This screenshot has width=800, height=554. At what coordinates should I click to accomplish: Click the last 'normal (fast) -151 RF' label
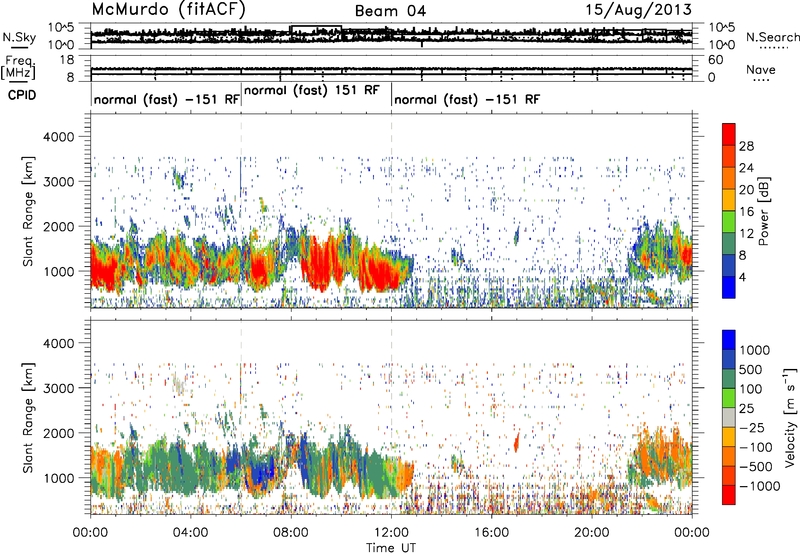pos(467,99)
